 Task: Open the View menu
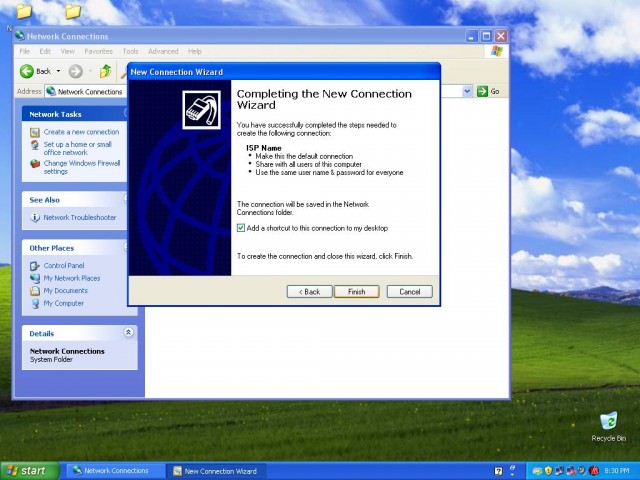(68, 51)
